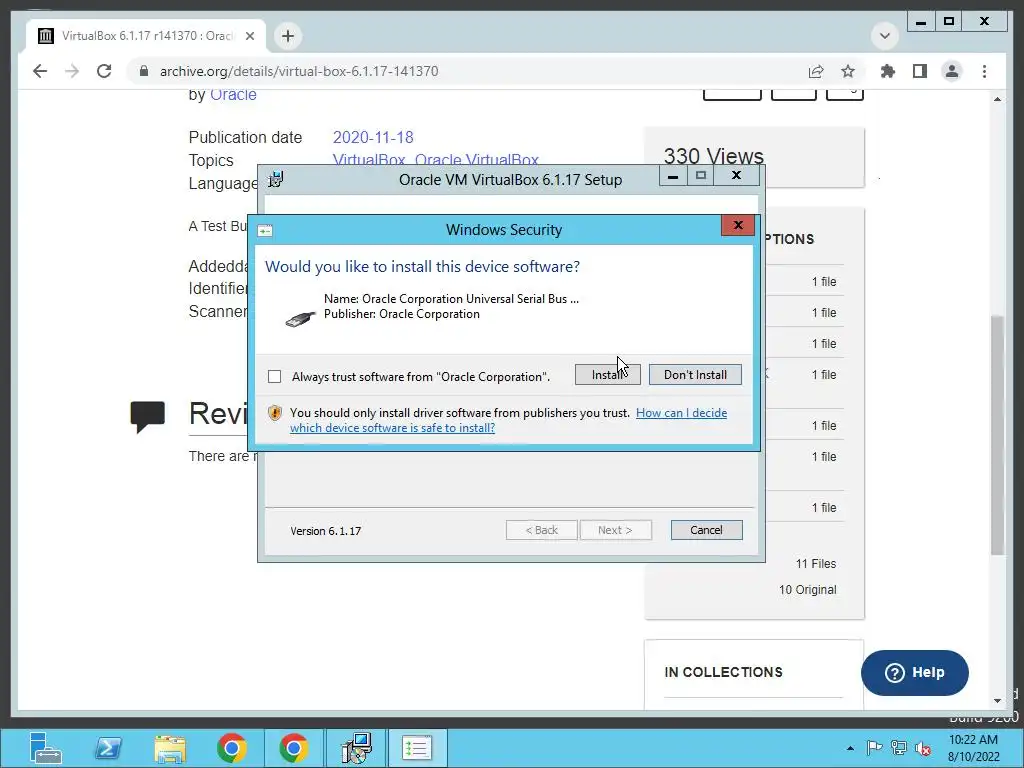This screenshot has height=768, width=1024.
Task: Open first Chrome taskbar icon
Action: click(x=232, y=748)
